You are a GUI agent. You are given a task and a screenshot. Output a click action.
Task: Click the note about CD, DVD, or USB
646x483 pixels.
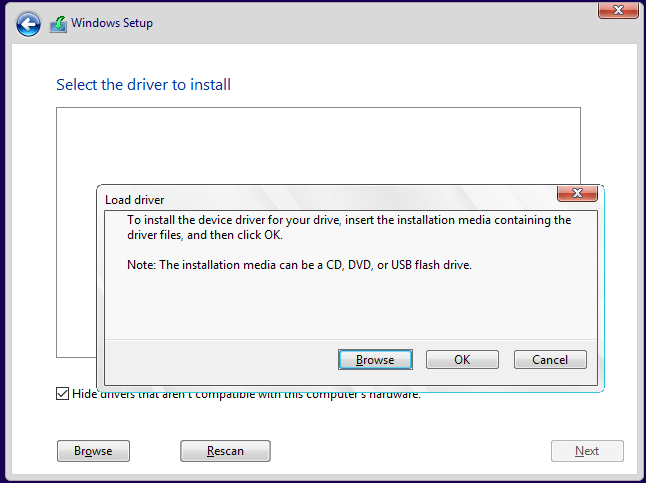click(x=299, y=265)
